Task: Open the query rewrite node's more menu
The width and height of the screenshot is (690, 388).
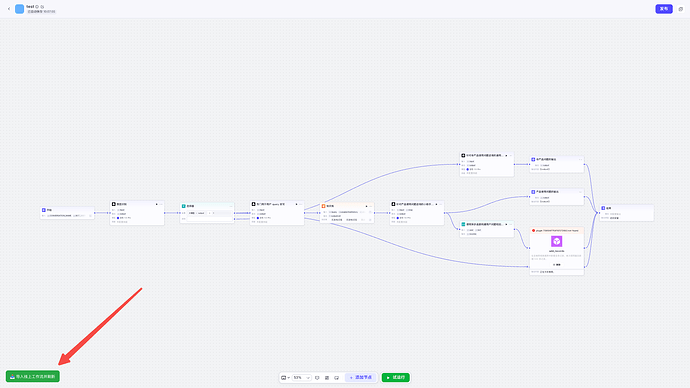Action: click(x=301, y=204)
